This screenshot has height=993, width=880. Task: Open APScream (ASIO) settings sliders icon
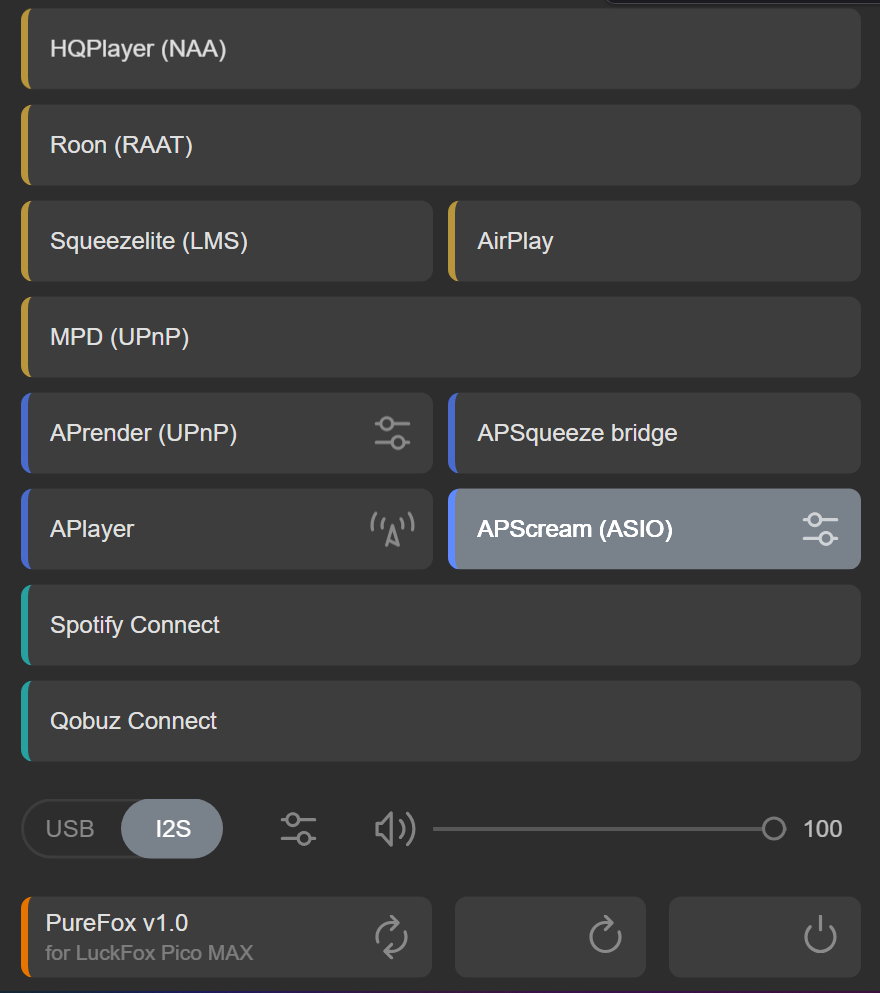(x=820, y=529)
